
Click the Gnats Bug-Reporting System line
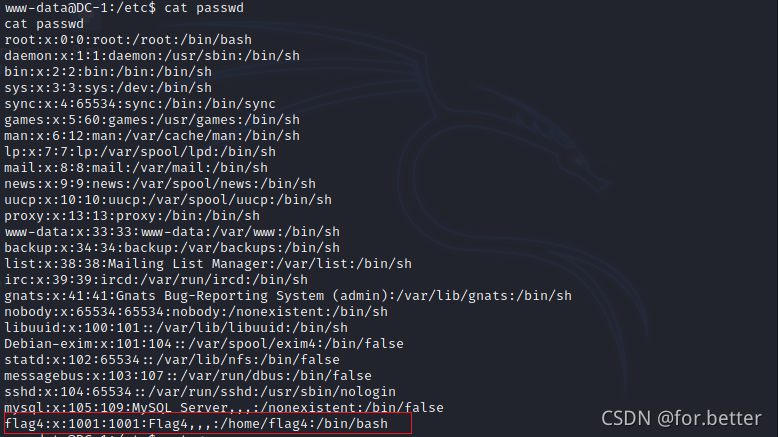point(288,296)
